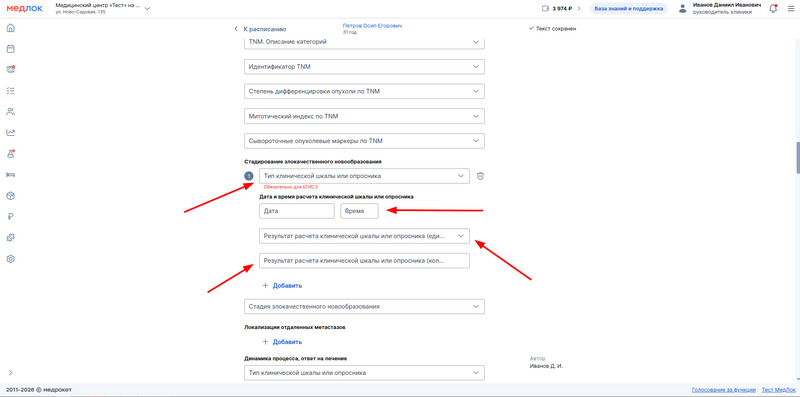Delete the clinical scale entry with trash icon

tap(480, 176)
